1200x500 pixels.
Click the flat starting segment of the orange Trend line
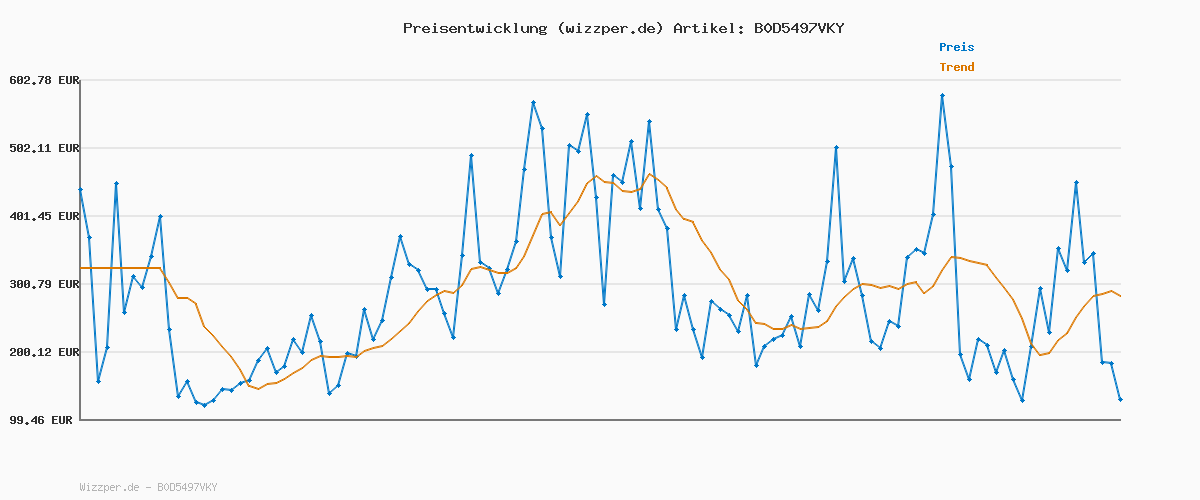point(120,268)
